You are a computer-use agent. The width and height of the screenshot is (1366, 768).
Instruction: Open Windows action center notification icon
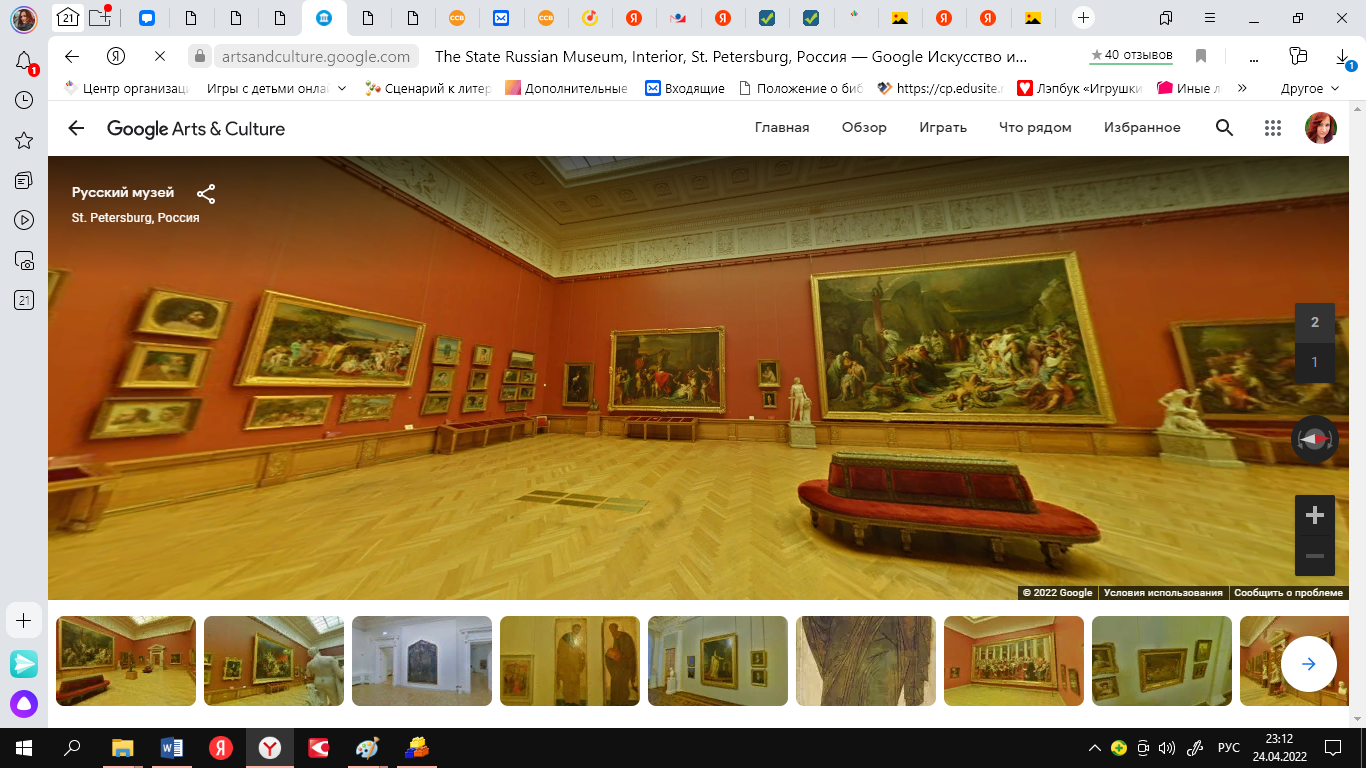point(1333,748)
